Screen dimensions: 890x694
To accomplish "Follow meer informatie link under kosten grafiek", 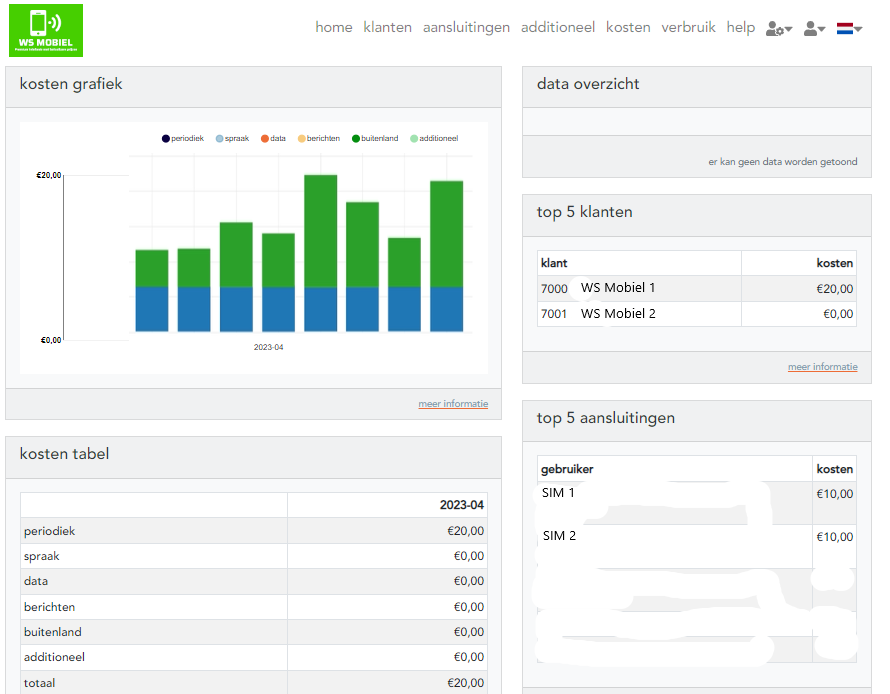I will tap(453, 403).
